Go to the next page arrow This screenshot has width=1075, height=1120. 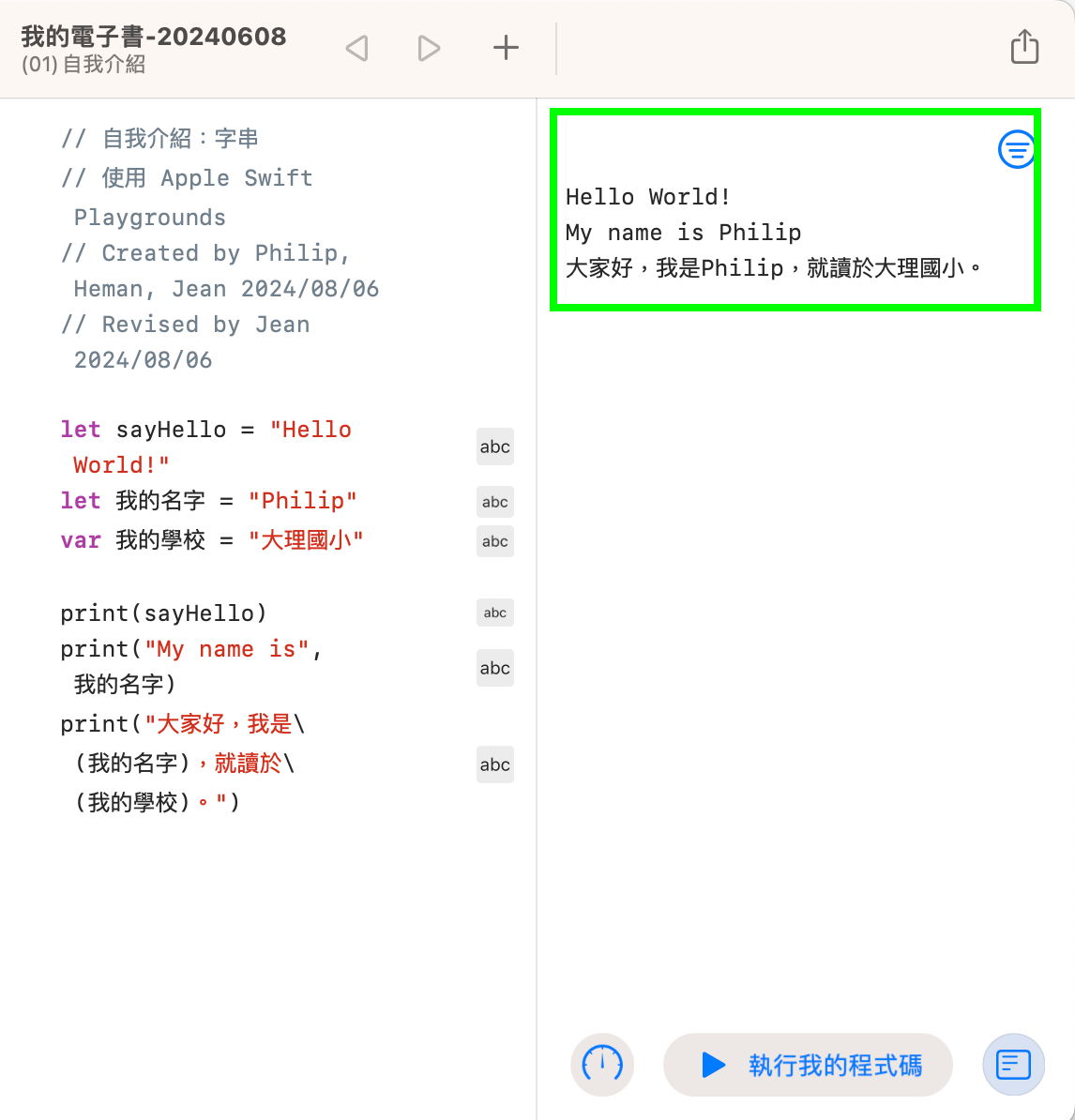click(x=429, y=48)
